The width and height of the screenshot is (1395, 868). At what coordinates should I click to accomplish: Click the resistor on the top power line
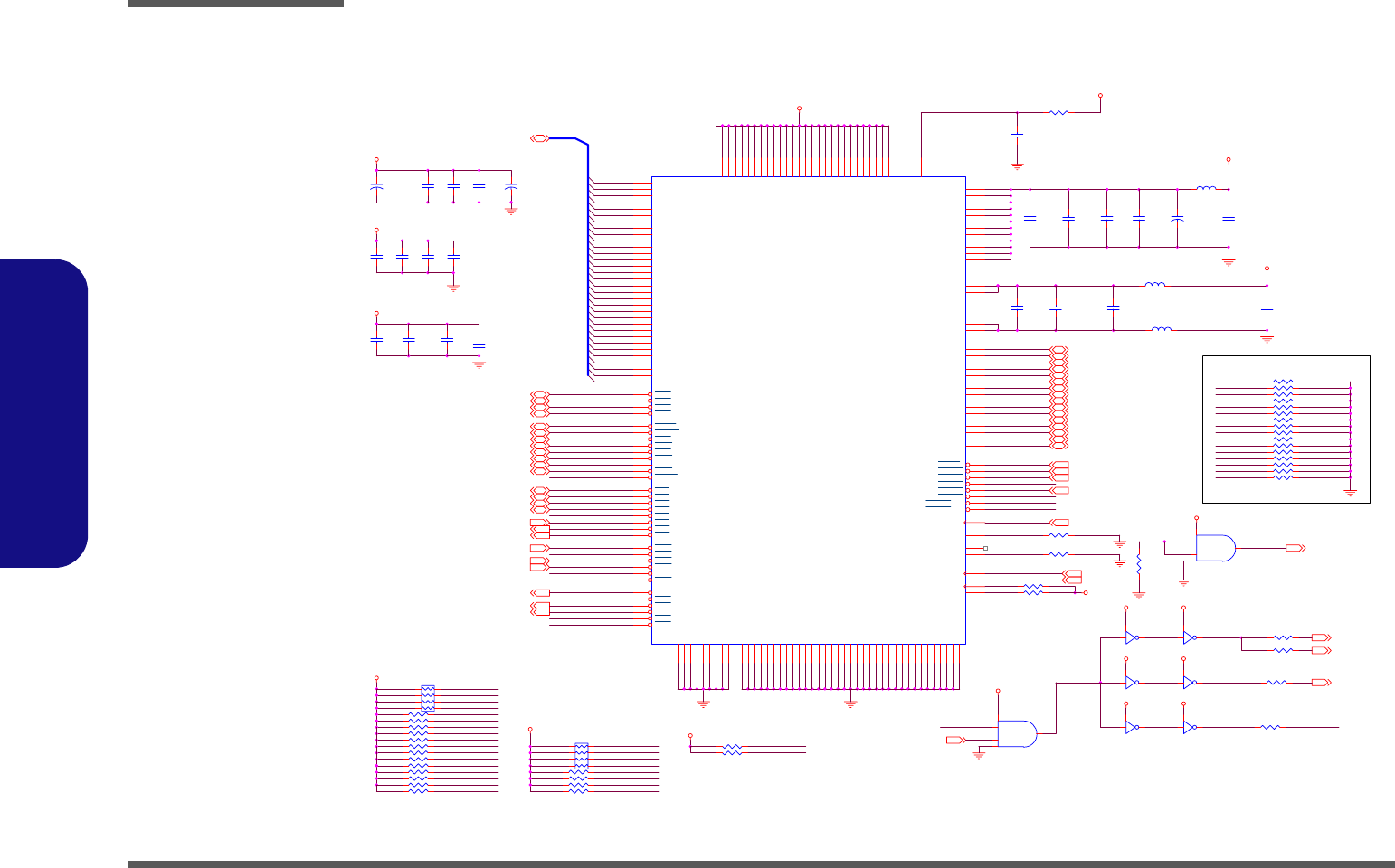[x=1058, y=112]
